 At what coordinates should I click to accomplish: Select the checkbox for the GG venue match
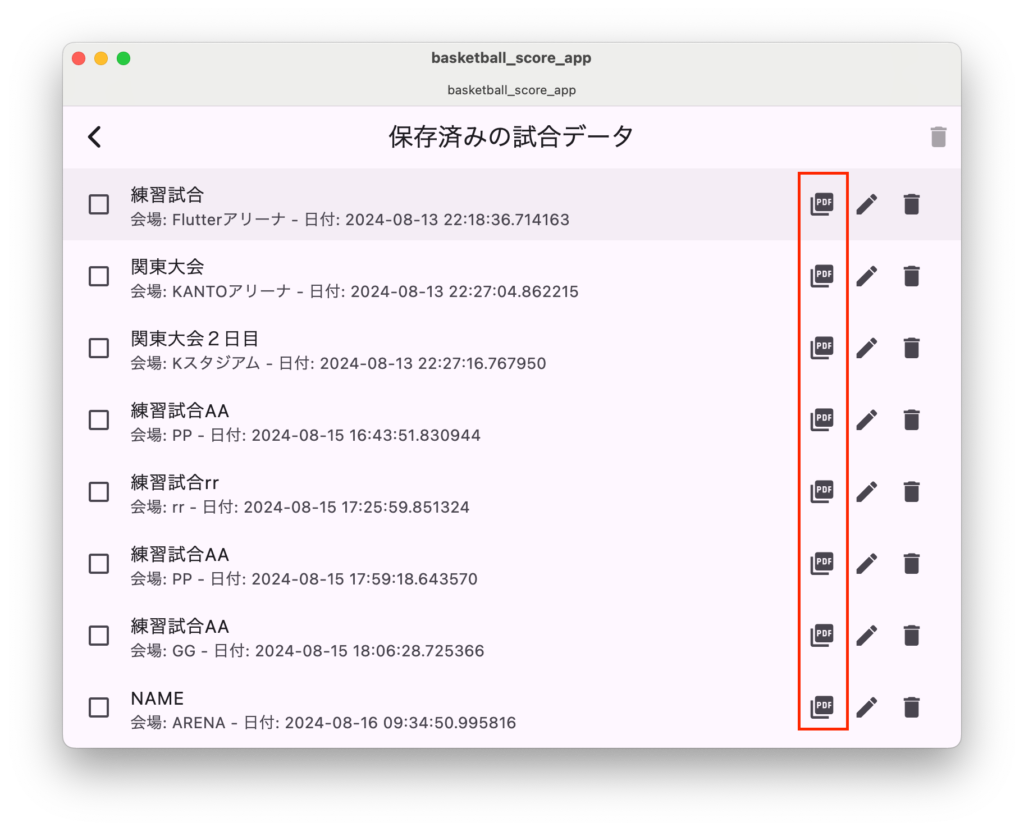(x=99, y=636)
